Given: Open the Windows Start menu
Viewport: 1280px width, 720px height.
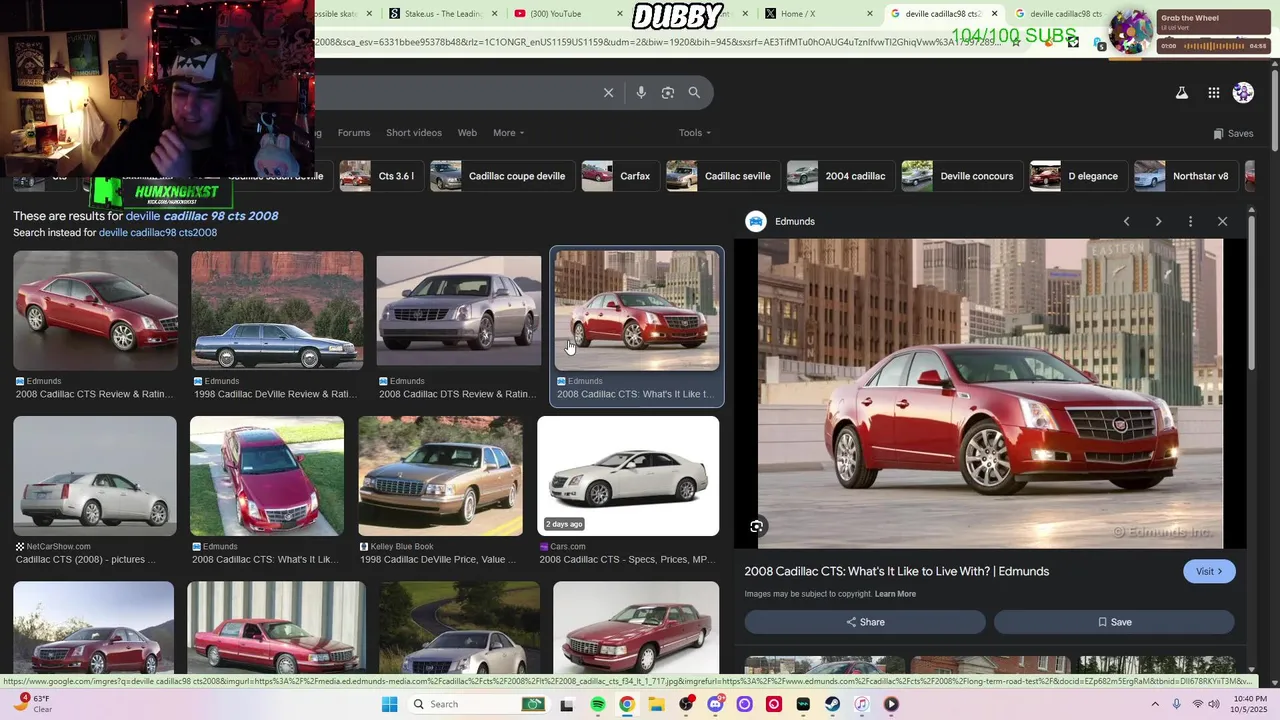Looking at the screenshot, I should (x=389, y=704).
